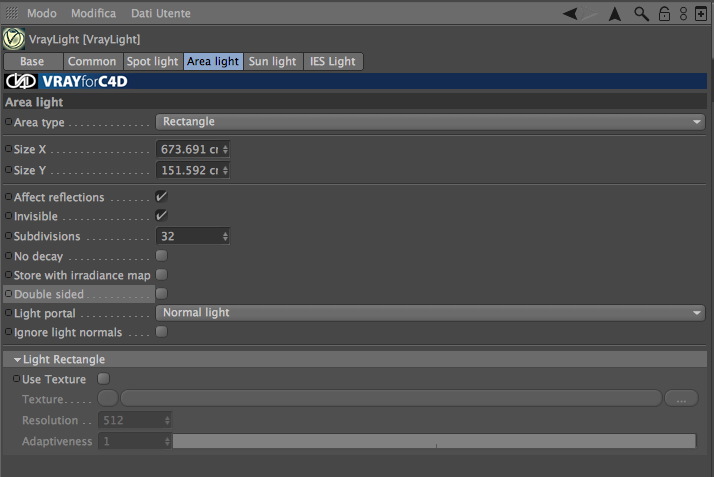Open the search magnifier icon
The image size is (714, 477).
point(641,14)
